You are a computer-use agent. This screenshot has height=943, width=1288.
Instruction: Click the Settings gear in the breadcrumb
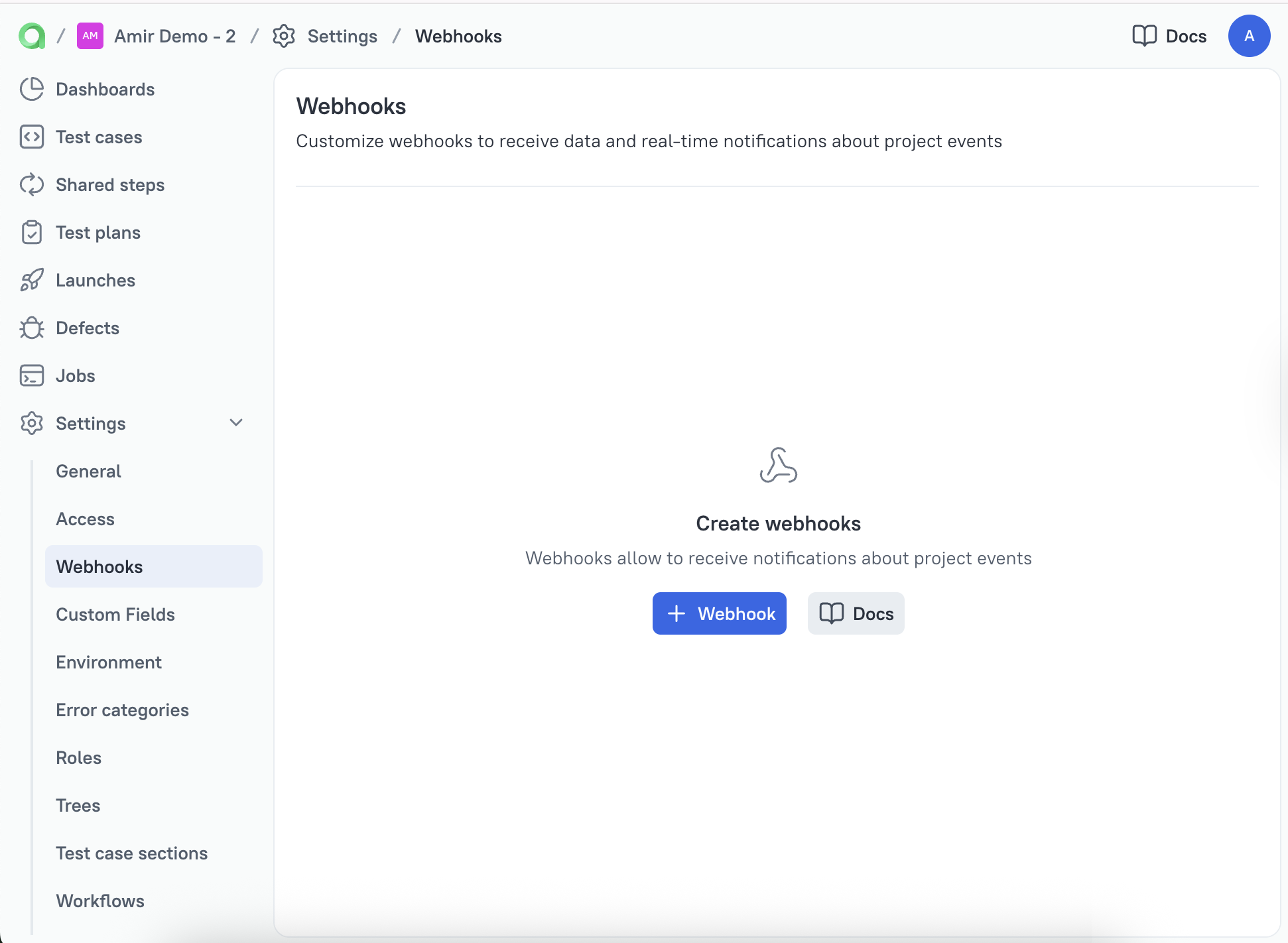point(284,36)
